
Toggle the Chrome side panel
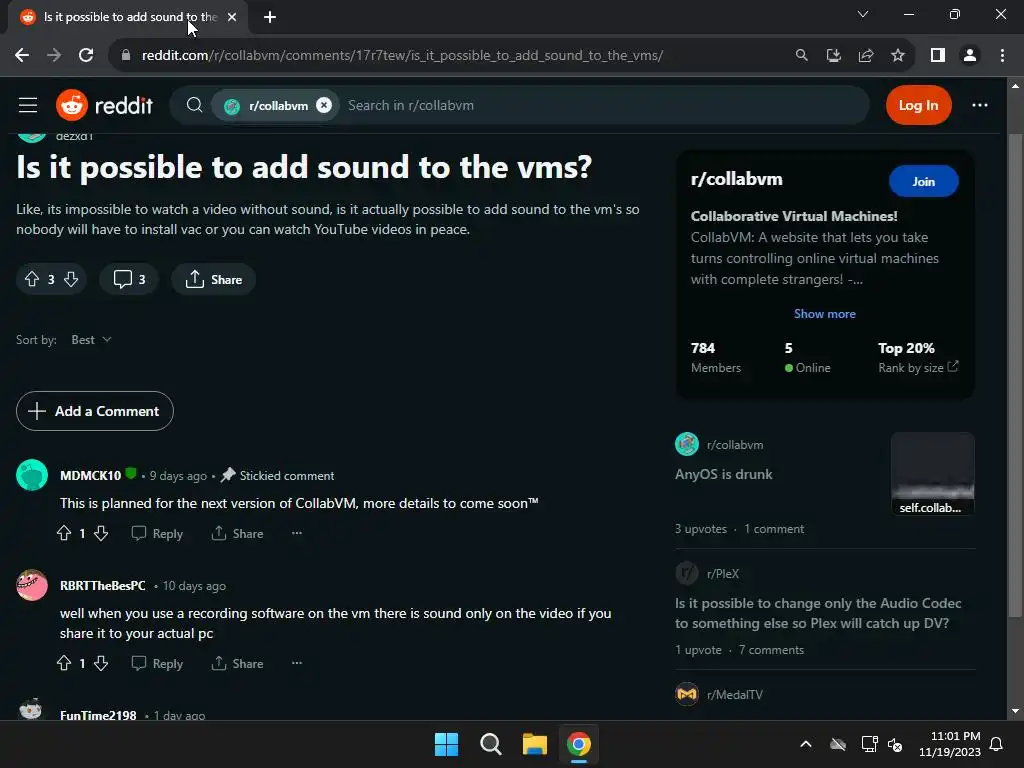click(938, 56)
